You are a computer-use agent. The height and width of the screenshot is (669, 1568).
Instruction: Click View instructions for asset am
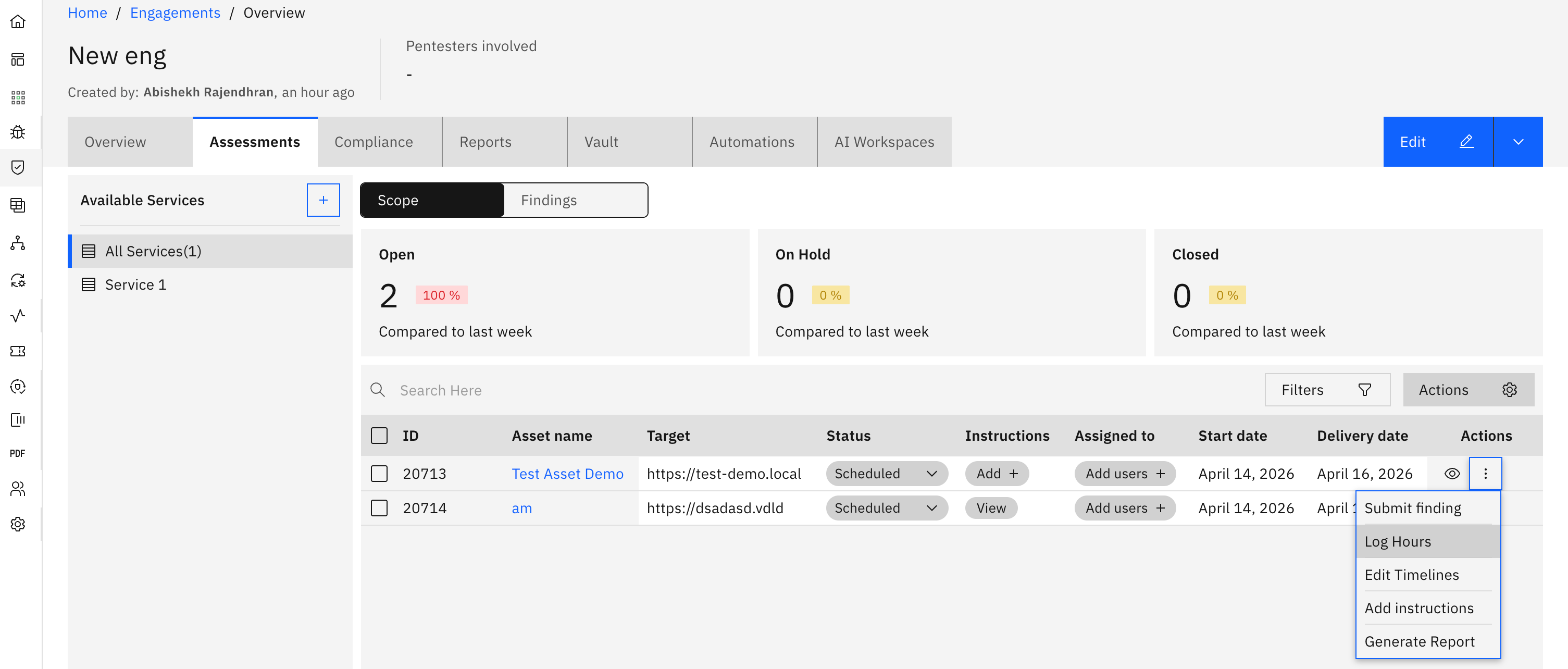point(991,509)
